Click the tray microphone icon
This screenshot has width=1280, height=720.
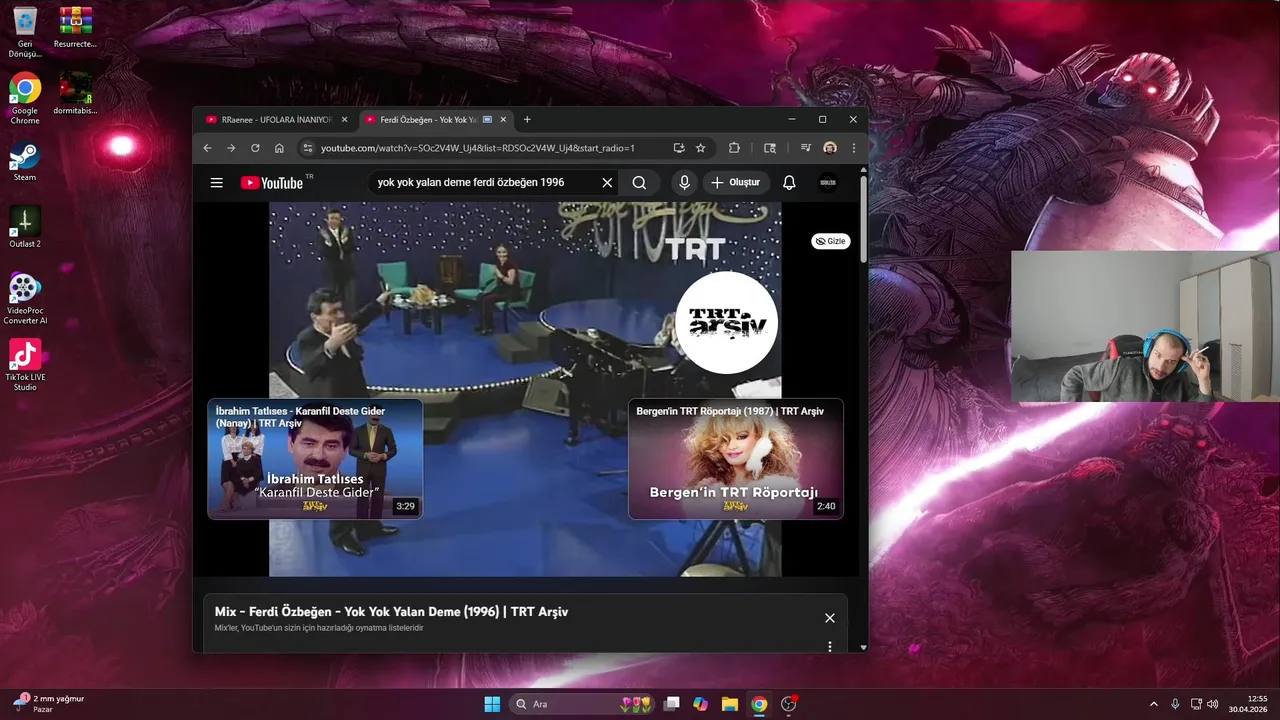1175,704
